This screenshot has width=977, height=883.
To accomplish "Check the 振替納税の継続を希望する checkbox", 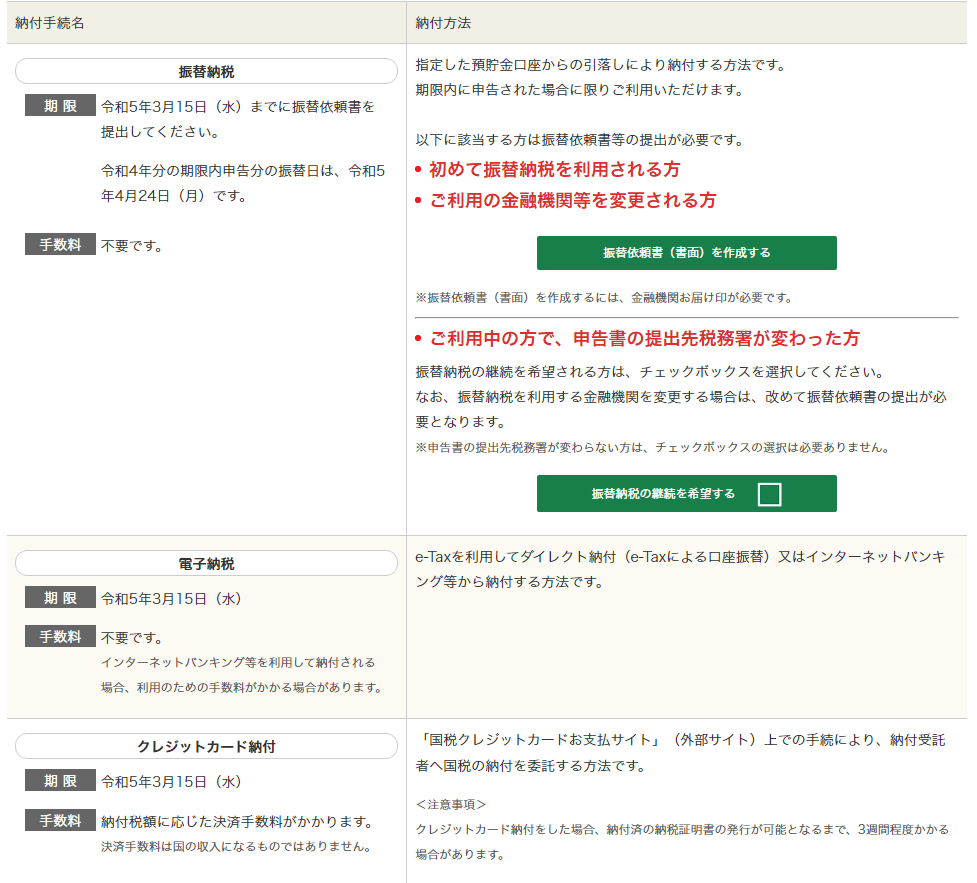I will point(768,494).
